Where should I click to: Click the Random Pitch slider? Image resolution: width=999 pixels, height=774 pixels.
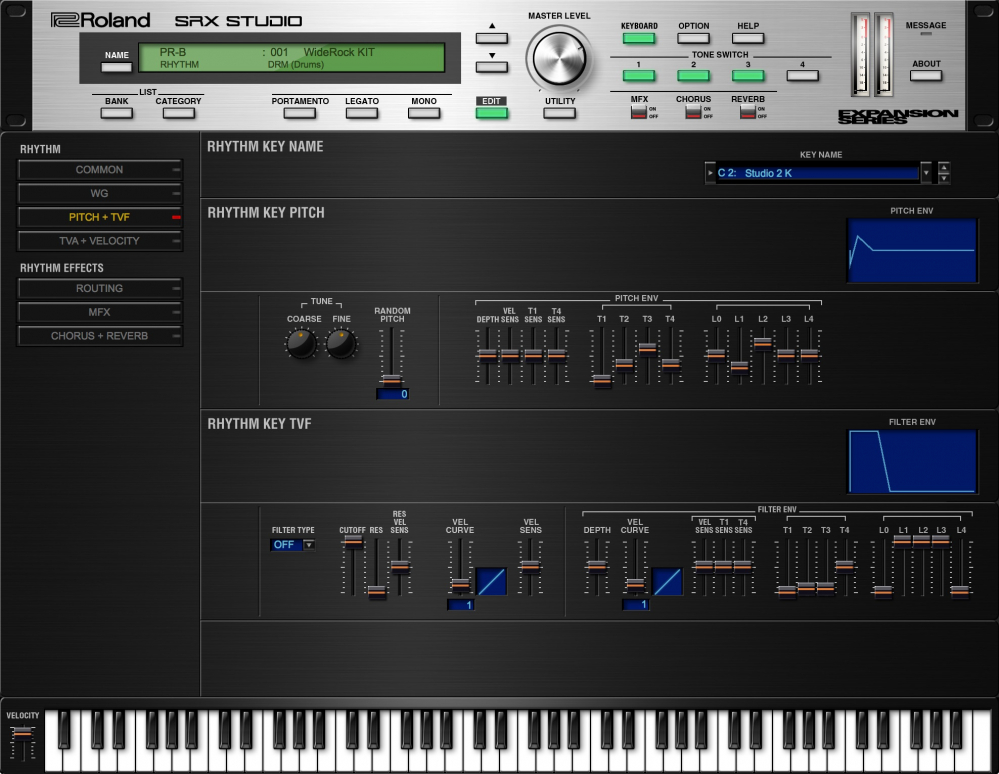391,379
